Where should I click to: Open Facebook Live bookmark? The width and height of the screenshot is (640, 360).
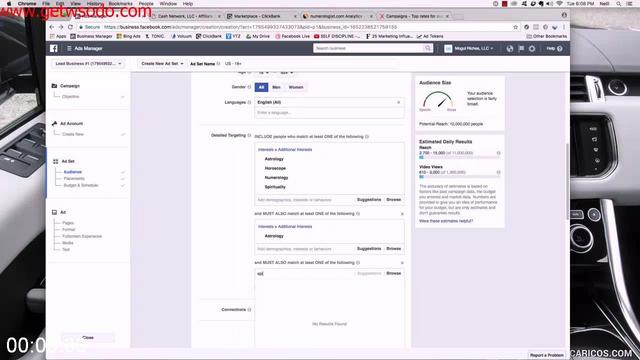coord(292,36)
